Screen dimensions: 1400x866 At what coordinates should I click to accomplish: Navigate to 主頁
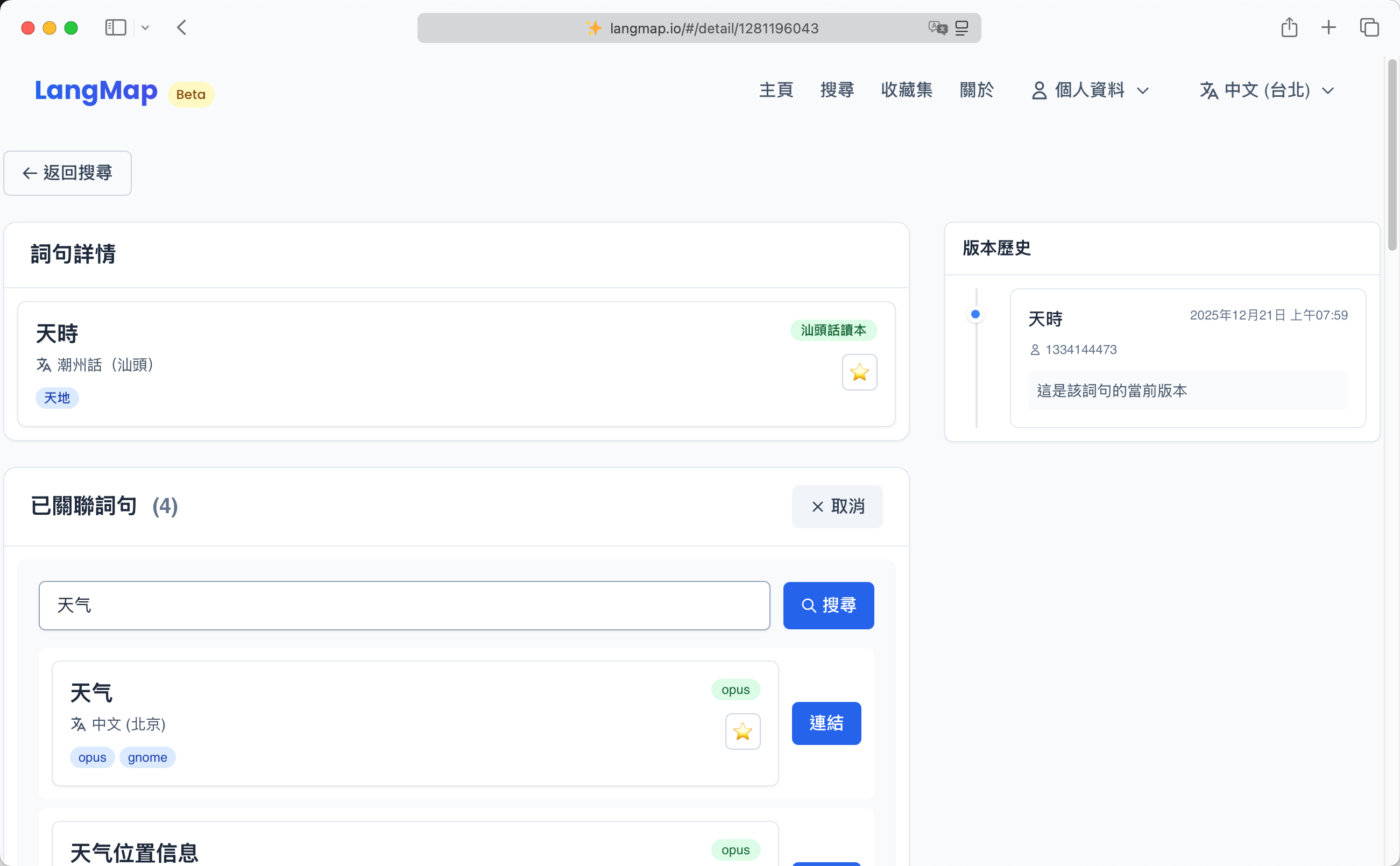click(x=776, y=90)
